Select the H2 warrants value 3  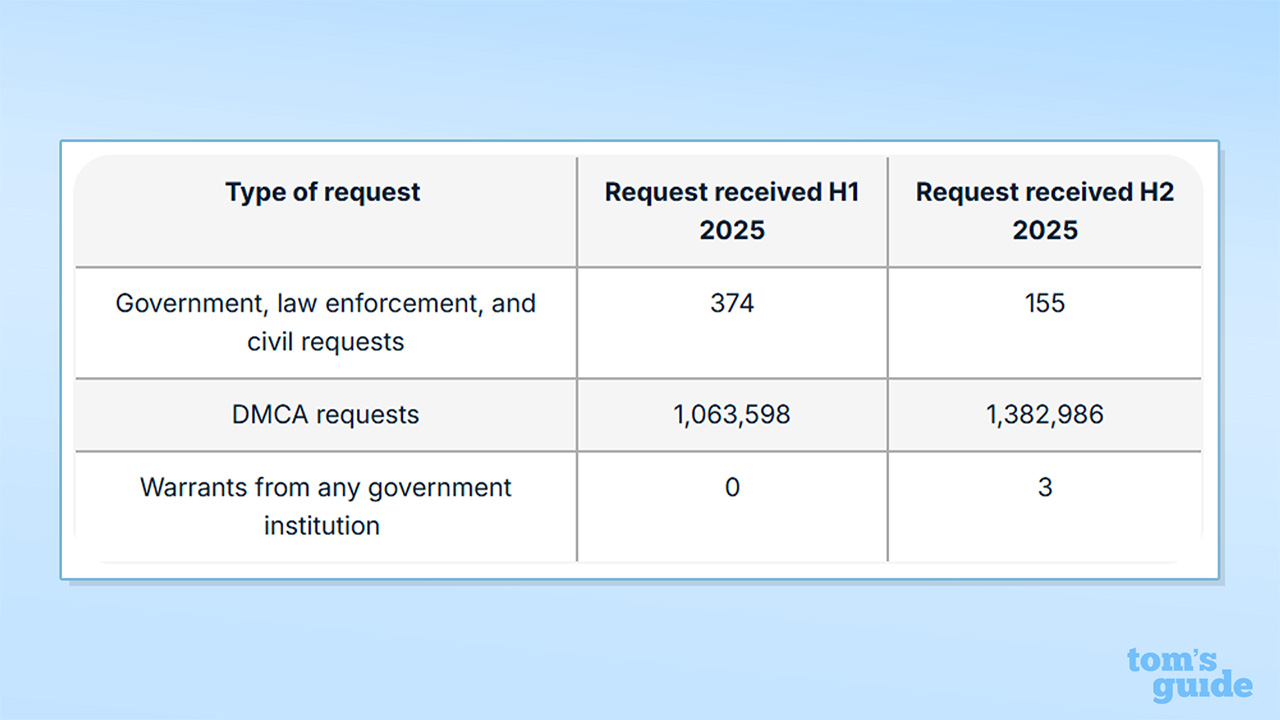(x=1045, y=488)
